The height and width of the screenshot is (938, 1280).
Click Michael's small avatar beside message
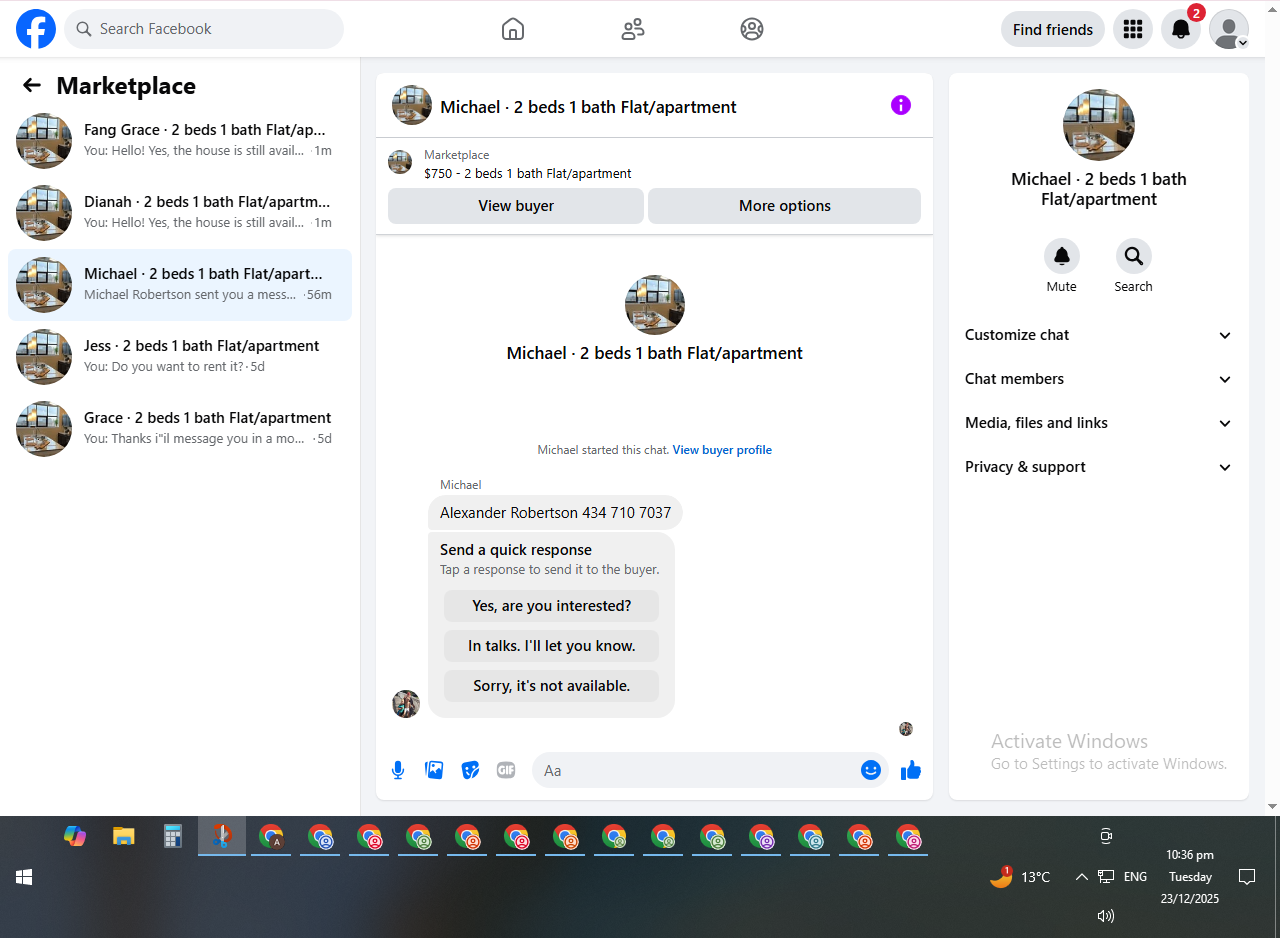coord(406,704)
